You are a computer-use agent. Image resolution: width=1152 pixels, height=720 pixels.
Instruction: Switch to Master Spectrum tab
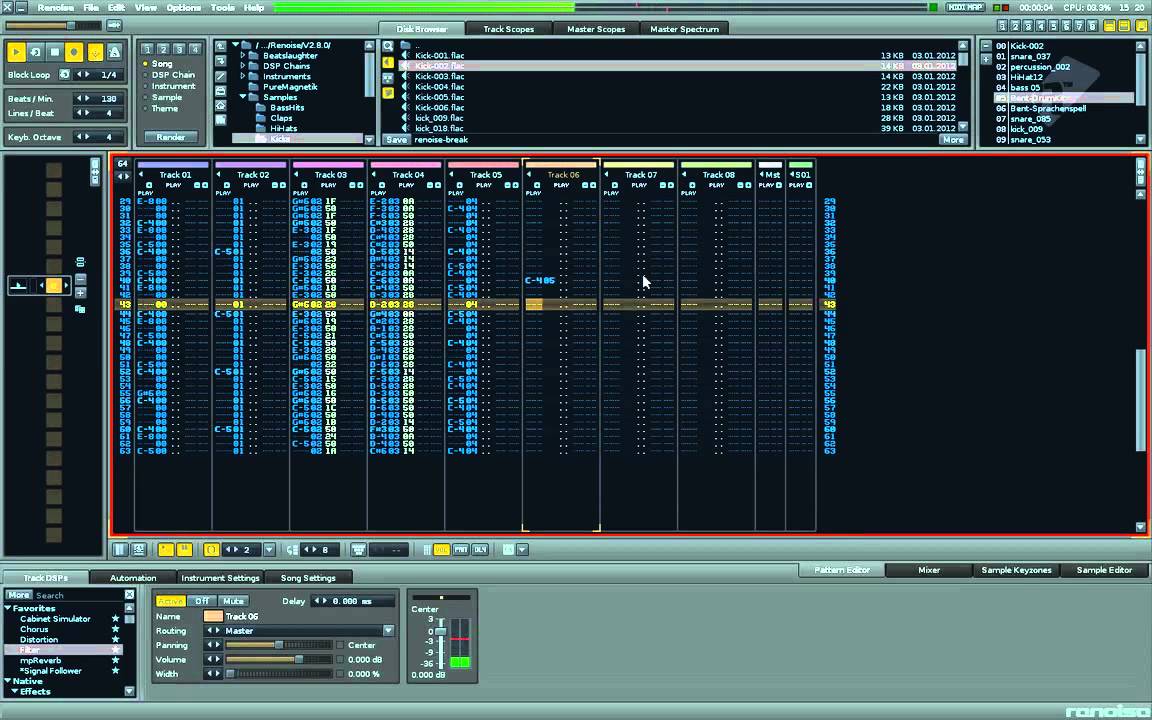coord(684,29)
